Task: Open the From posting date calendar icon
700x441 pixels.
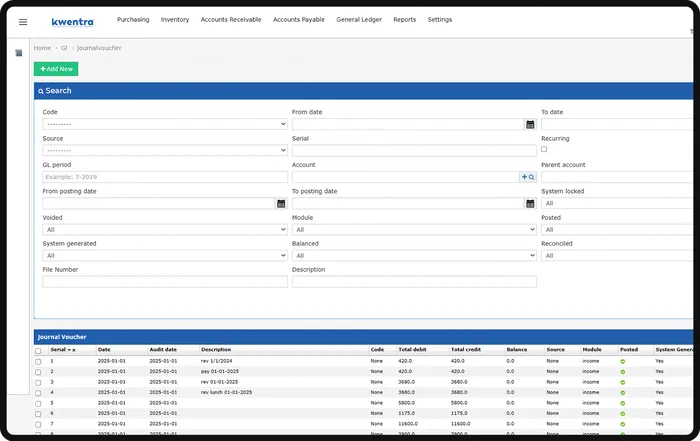Action: pyautogui.click(x=281, y=204)
